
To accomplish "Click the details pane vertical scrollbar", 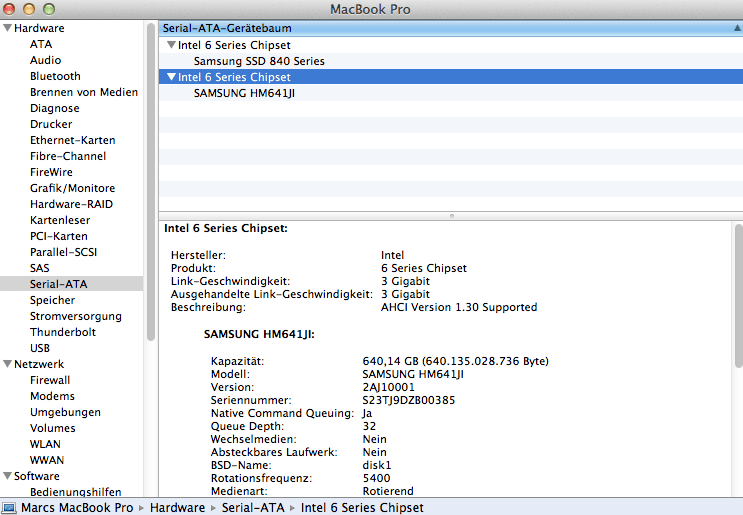I will click(738, 296).
